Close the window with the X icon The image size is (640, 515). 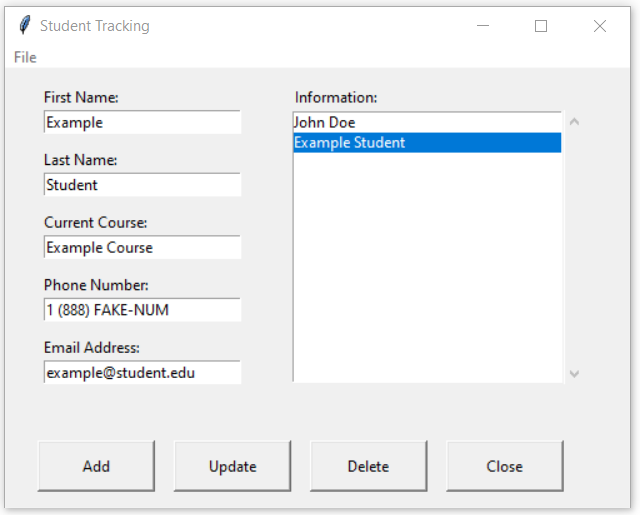coord(600,26)
